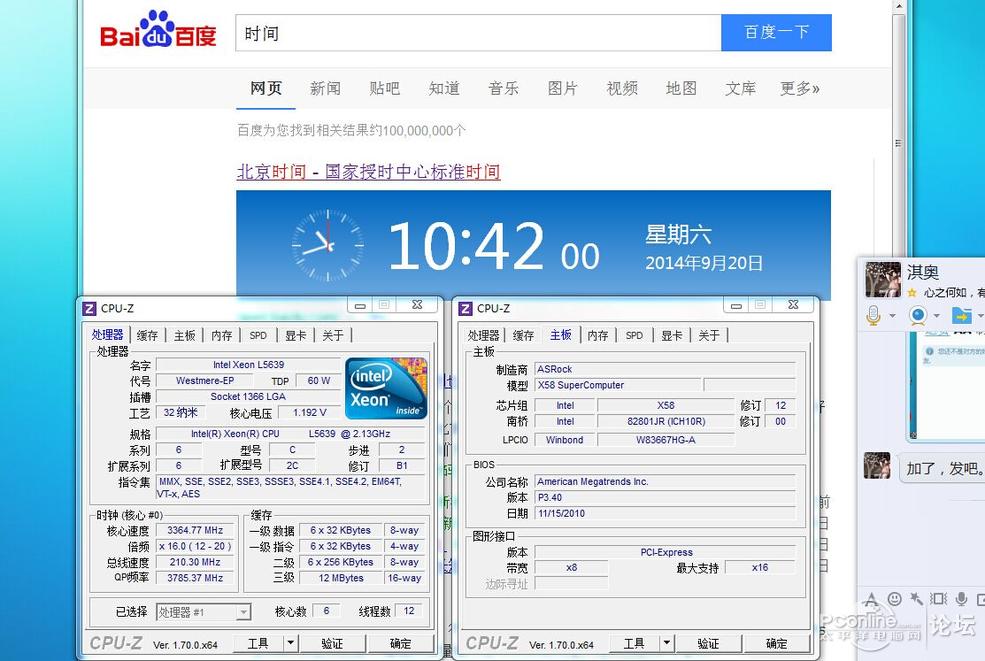This screenshot has height=661, width=985.
Task: Open 显卡 tab in processor CPU-Z window
Action: pyautogui.click(x=296, y=336)
